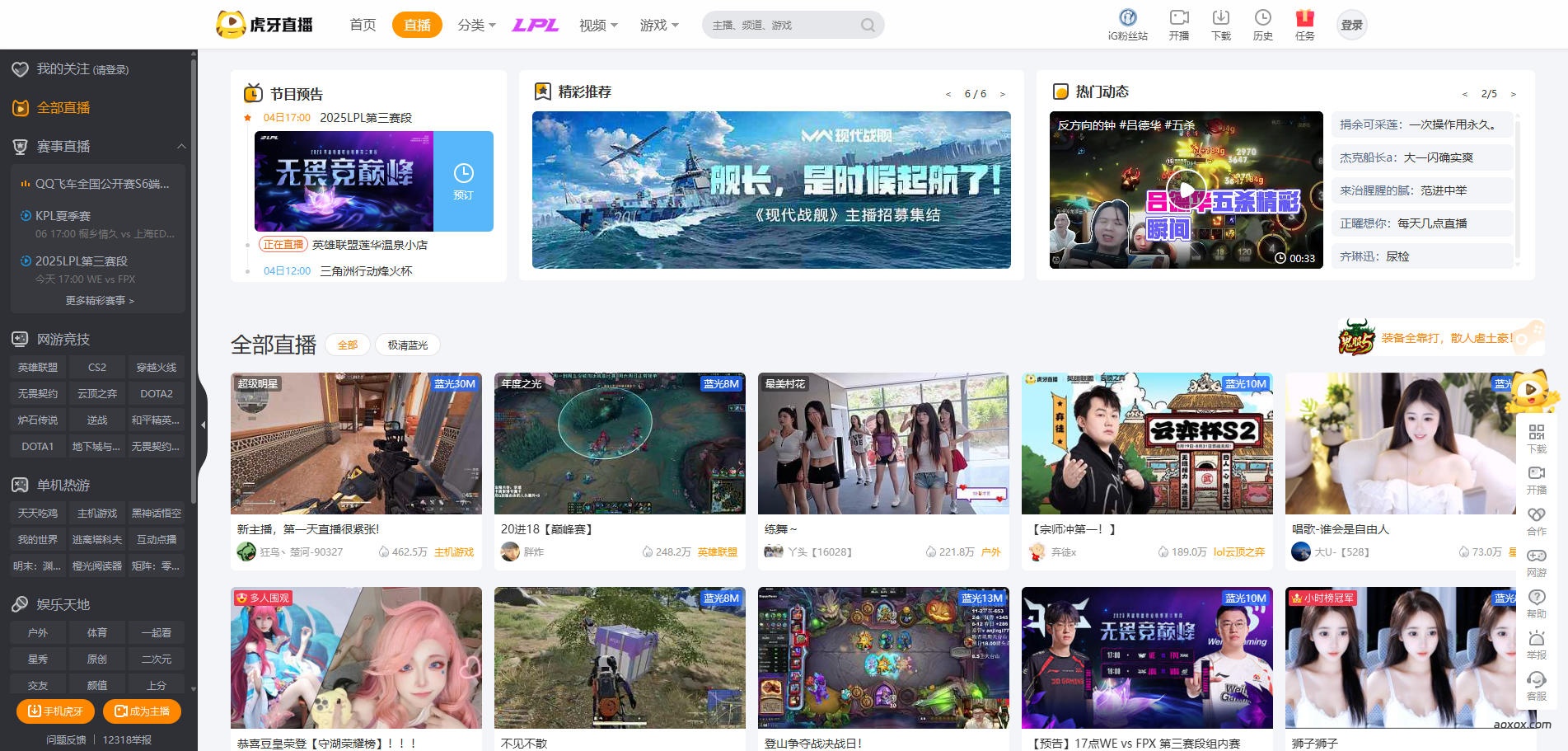Click the 合作 icon in right float bar
This screenshot has height=751, width=1568.
coord(1537,514)
